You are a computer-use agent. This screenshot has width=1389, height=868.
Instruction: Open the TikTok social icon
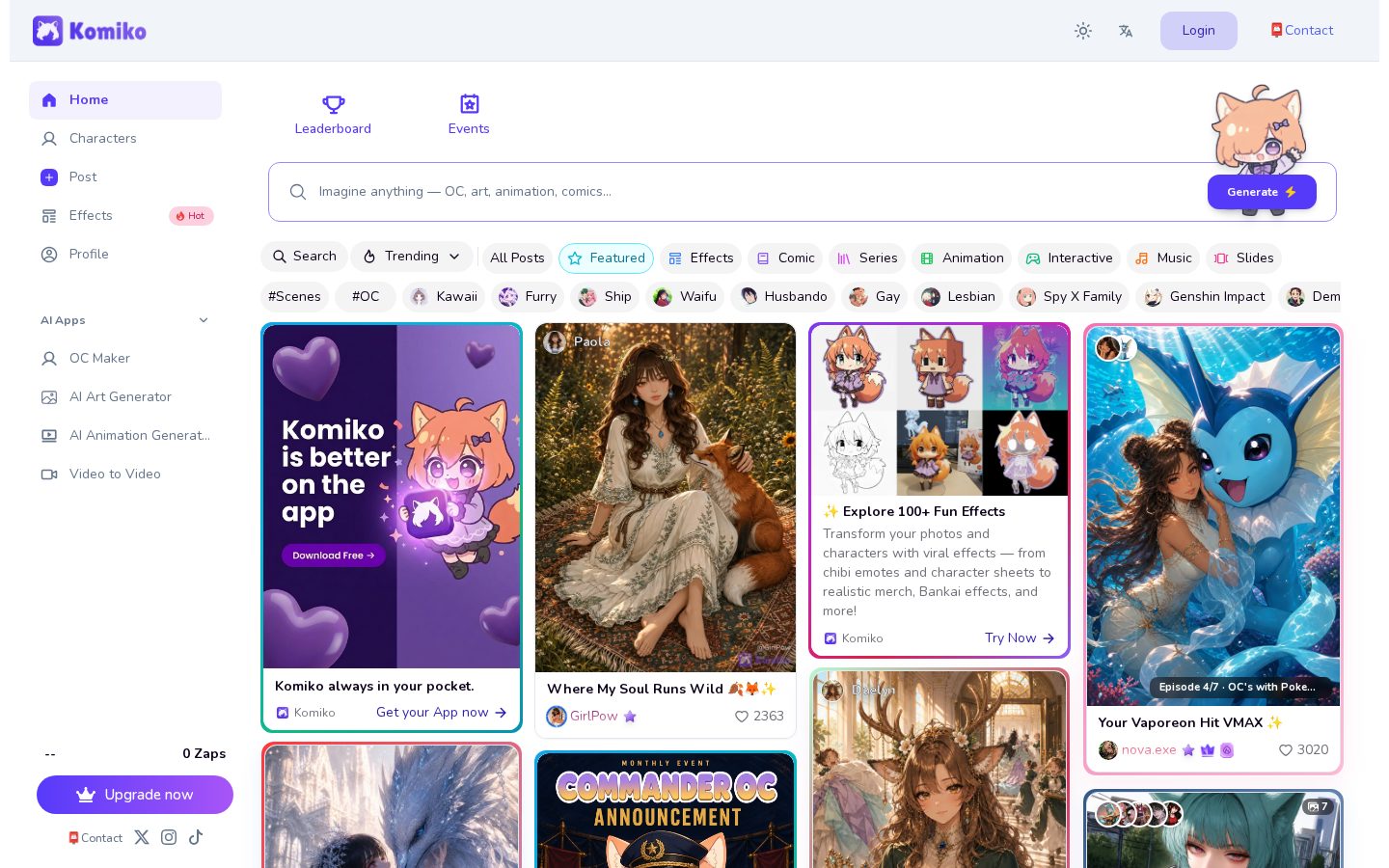[196, 837]
